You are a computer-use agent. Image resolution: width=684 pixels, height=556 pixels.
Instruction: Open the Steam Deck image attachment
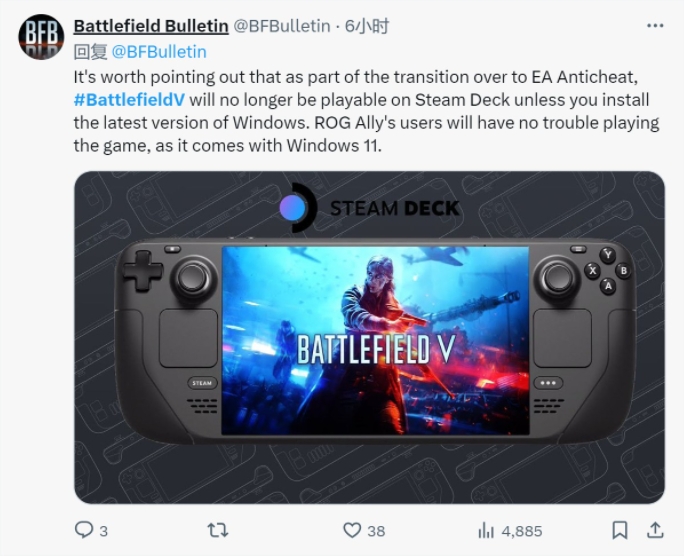pyautogui.click(x=369, y=338)
